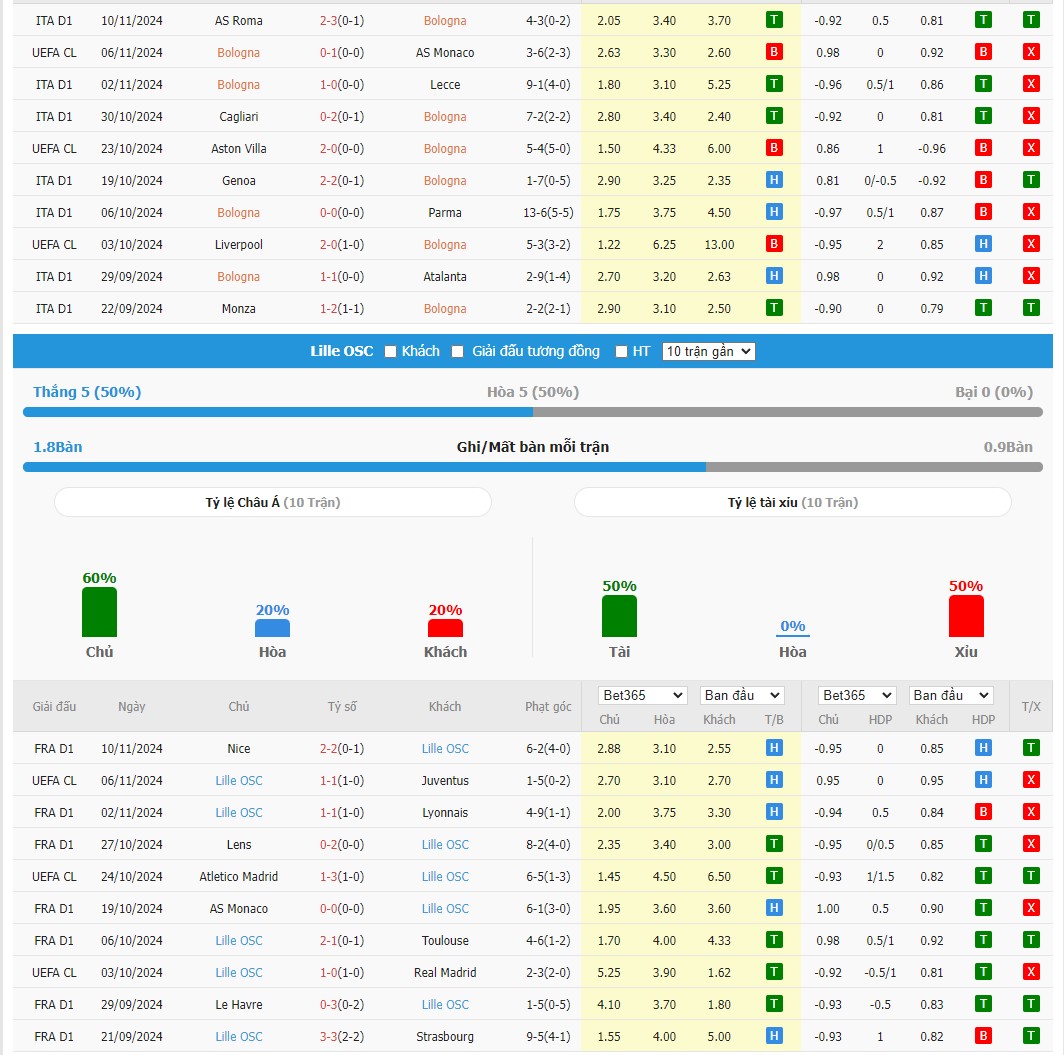Viewport: 1064px width, 1055px height.
Task: Click the red X over/under badge in Atalanta row
Action: tap(1031, 275)
